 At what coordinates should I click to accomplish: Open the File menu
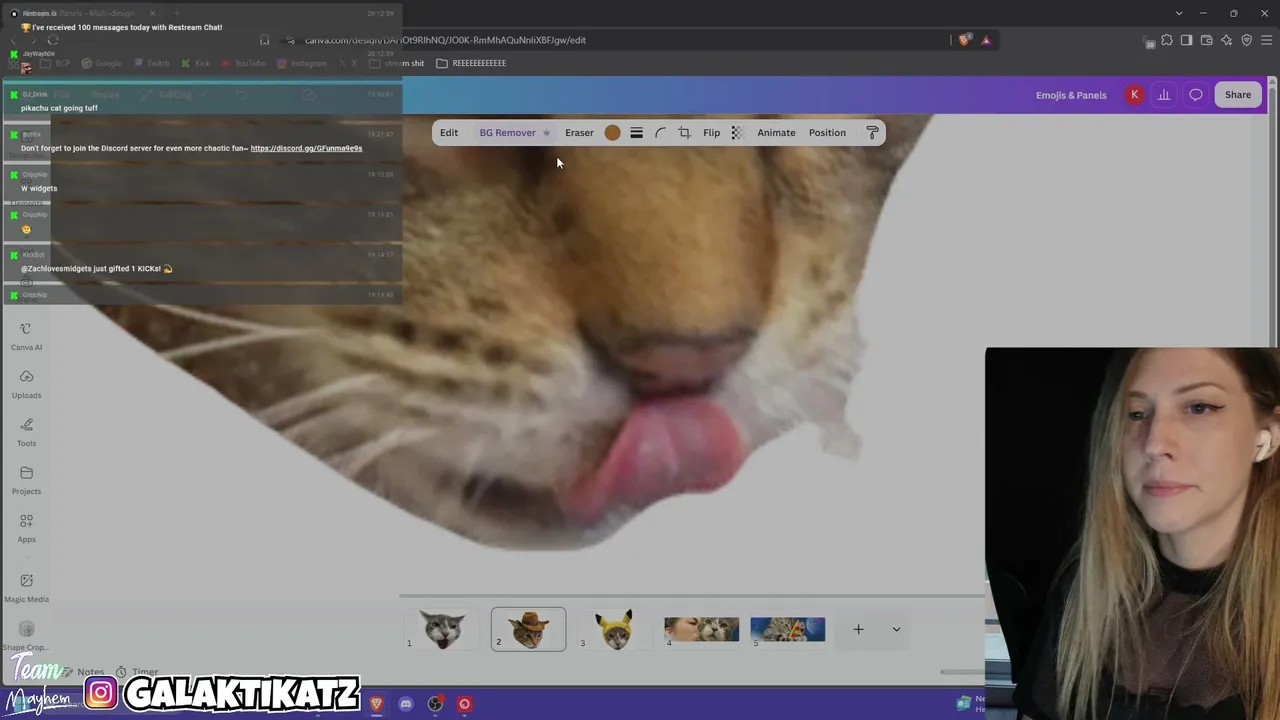coord(62,95)
